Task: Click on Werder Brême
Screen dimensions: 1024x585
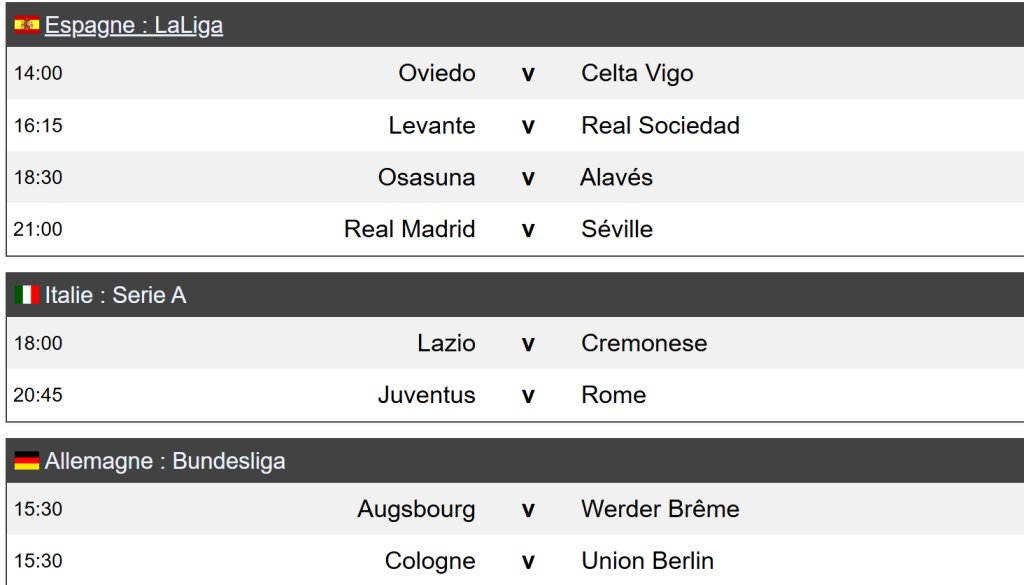Action: tap(660, 510)
